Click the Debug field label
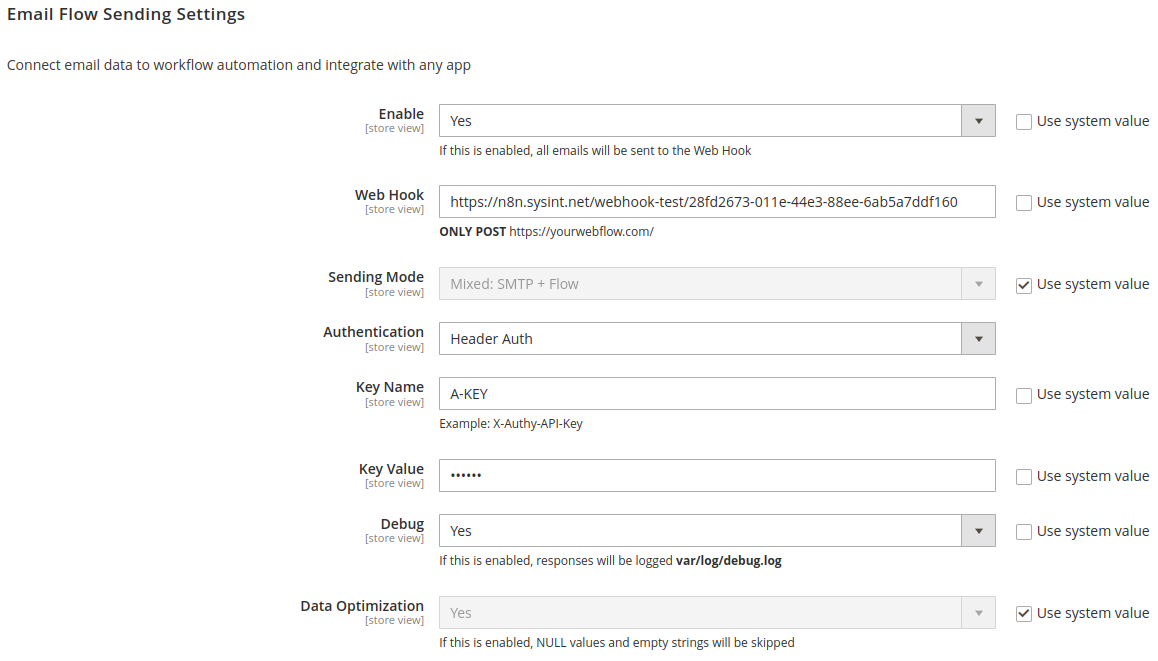The width and height of the screenshot is (1158, 661). (x=402, y=524)
